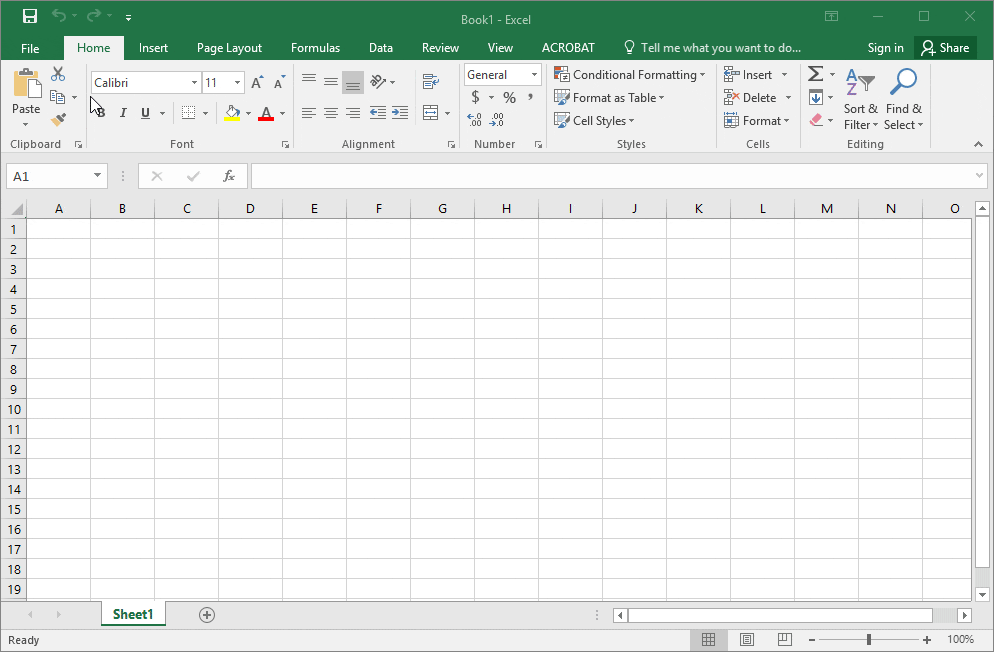Click the Zoom slider handle

(x=869, y=638)
